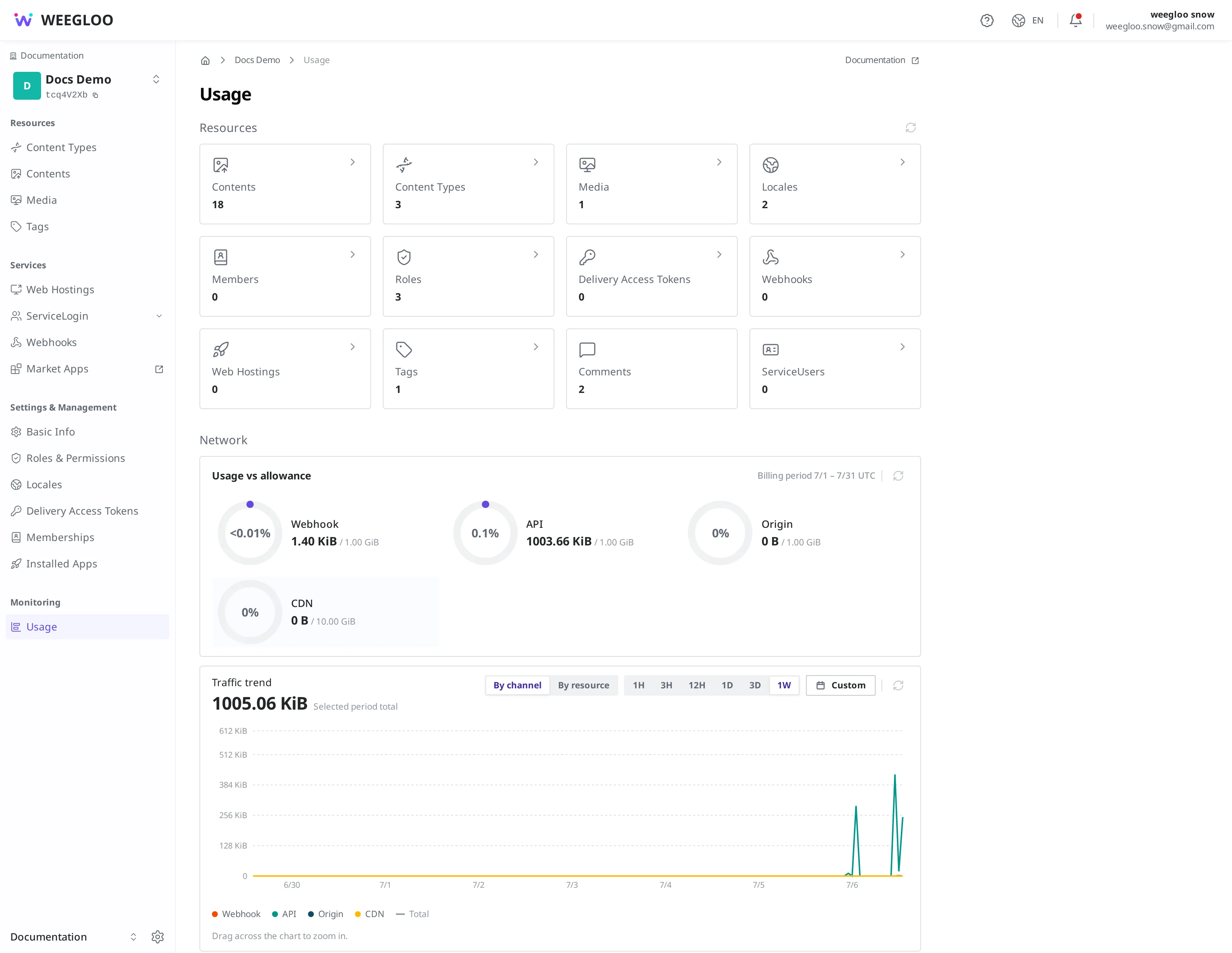The height and width of the screenshot is (953, 1232).
Task: Toggle the Origin legend series
Action: pyautogui.click(x=326, y=914)
